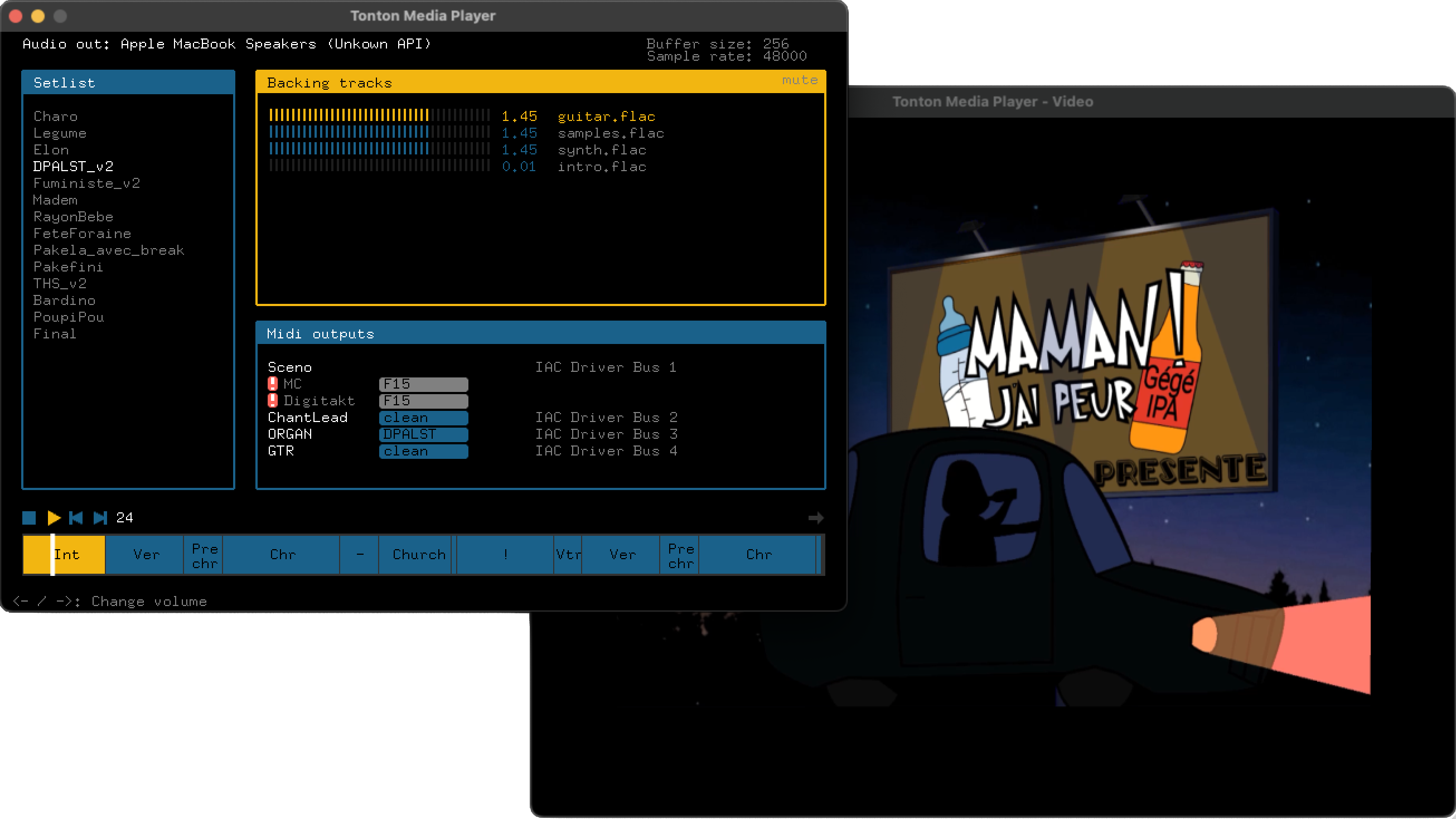Open the ORGAN DPALST preset selector
The height and width of the screenshot is (819, 1456).
[x=423, y=434]
